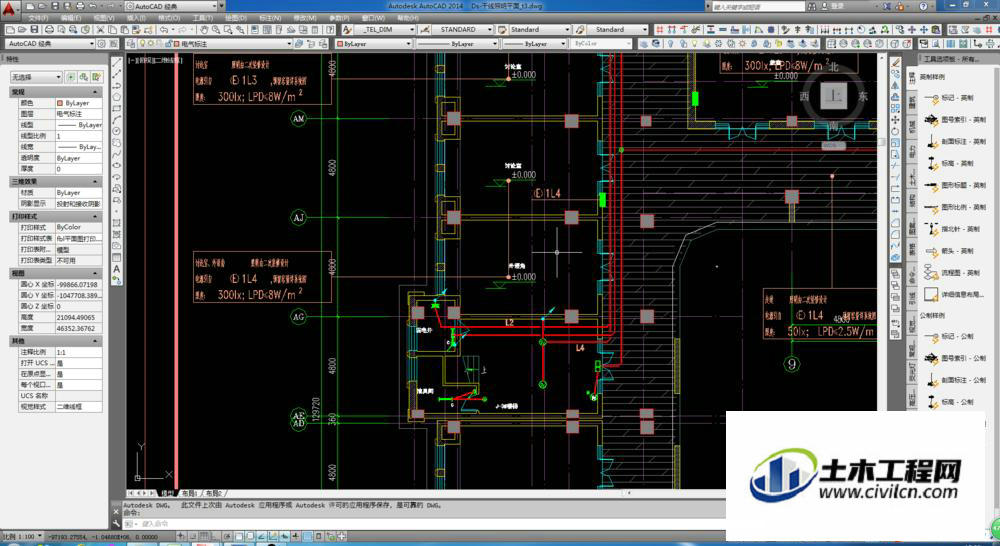1000x546 pixels.
Task: Click 指北针 - 英制 in tool palette
Action: coord(953,228)
